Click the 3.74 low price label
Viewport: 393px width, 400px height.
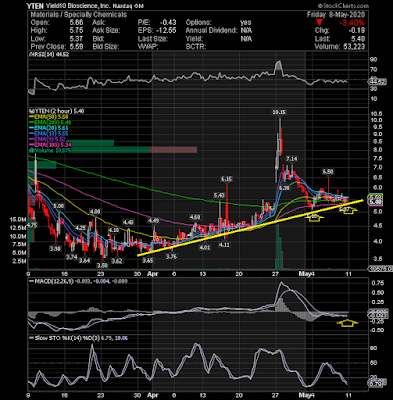pos(71,257)
